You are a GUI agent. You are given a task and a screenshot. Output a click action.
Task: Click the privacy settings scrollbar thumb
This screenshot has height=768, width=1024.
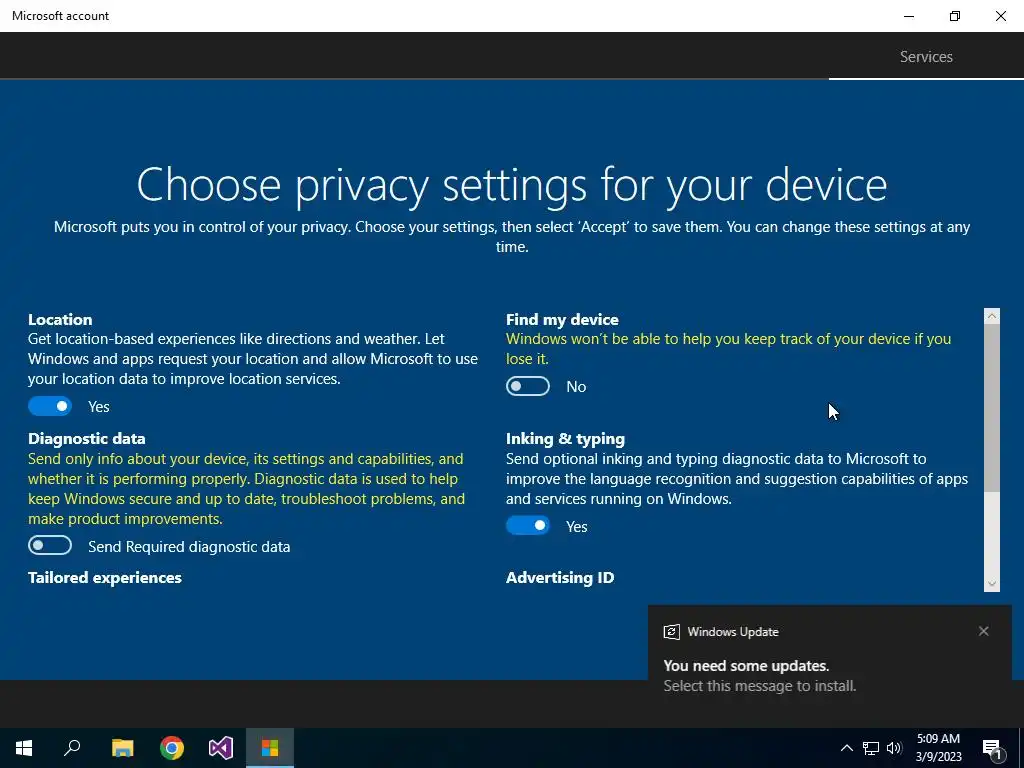coord(991,408)
